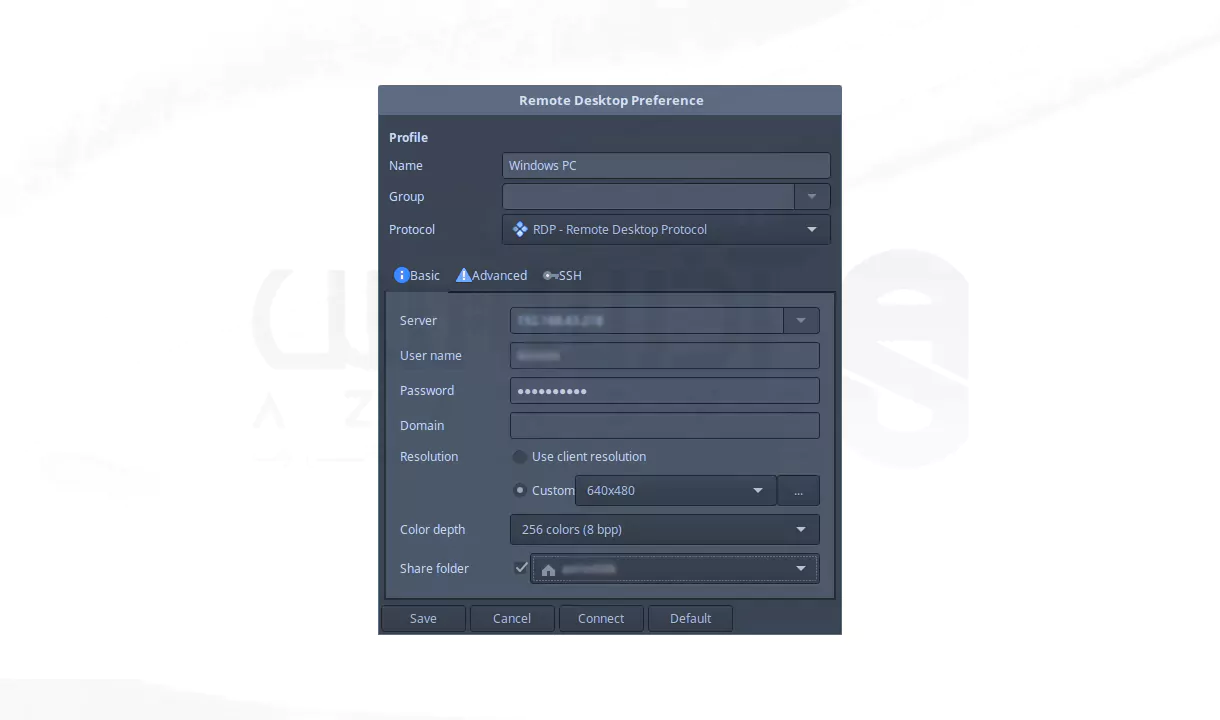Expand the Server history dropdown arrow
Image resolution: width=1220 pixels, height=720 pixels.
point(801,321)
